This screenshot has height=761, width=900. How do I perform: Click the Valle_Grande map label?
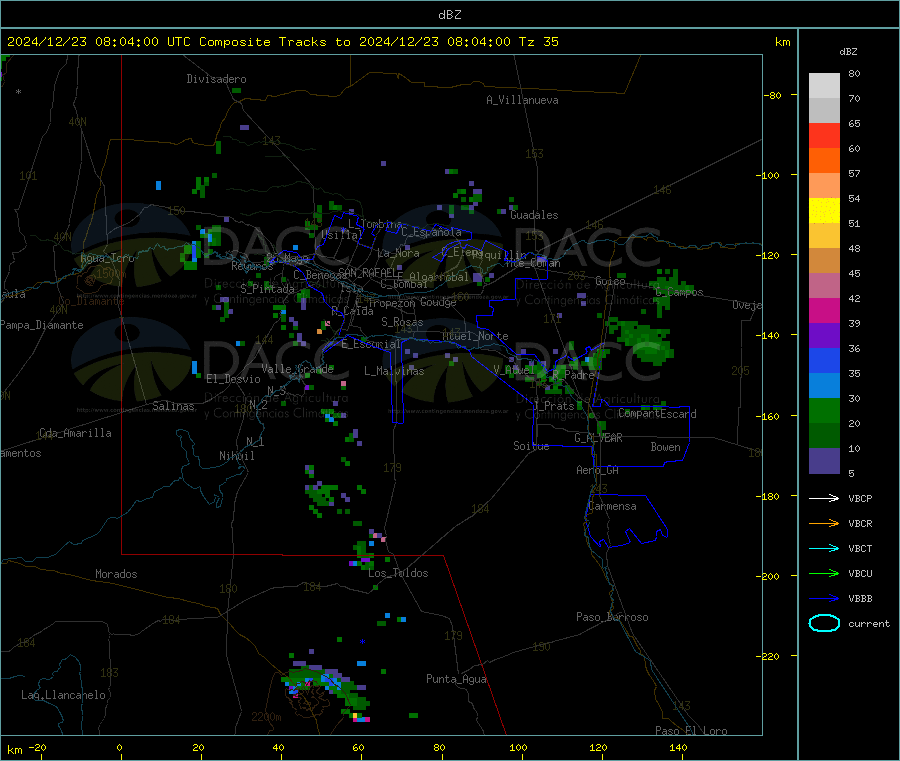(297, 369)
